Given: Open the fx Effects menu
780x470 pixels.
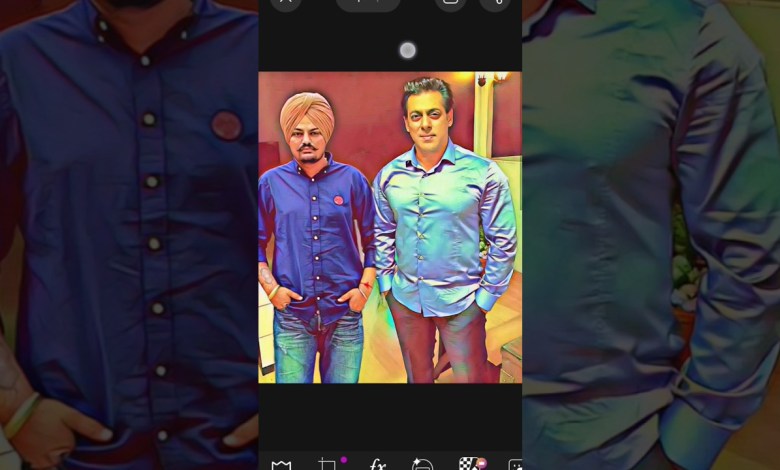Looking at the screenshot, I should [x=377, y=465].
